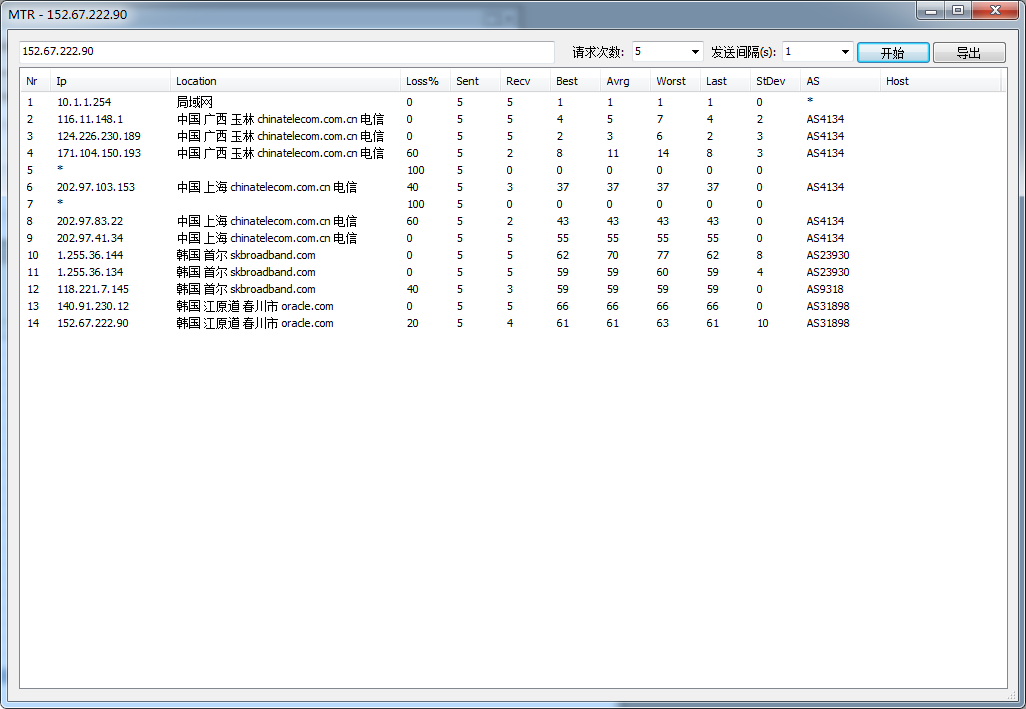Click 中国 上海 location in hop 9 row
1026x709 pixels.
click(x=267, y=238)
